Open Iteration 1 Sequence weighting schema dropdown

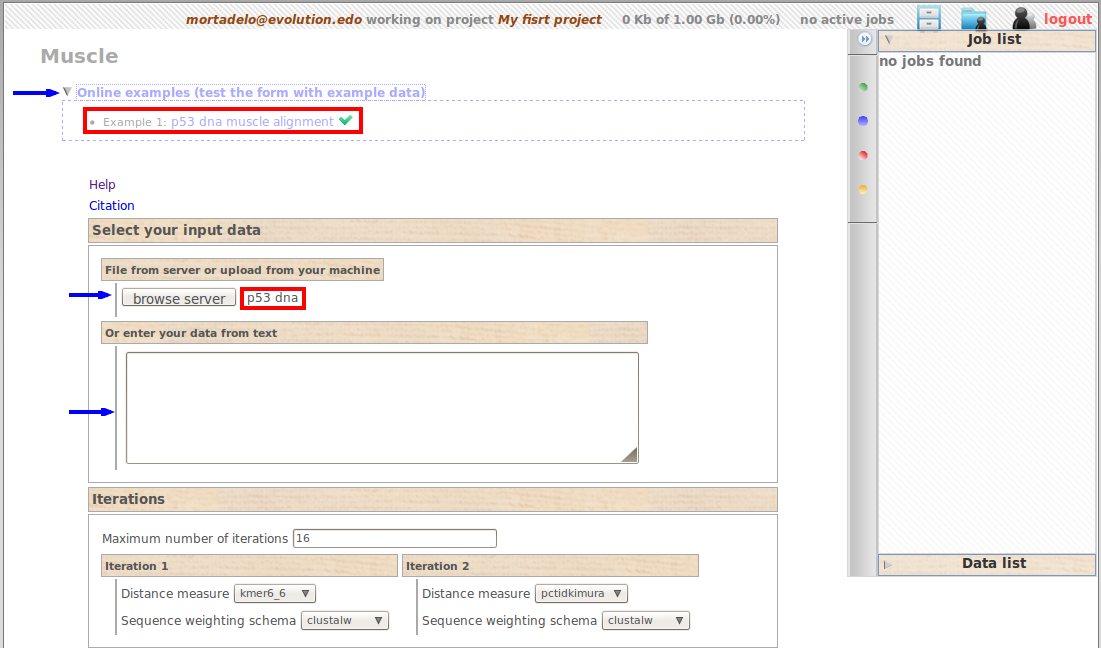pyautogui.click(x=344, y=621)
